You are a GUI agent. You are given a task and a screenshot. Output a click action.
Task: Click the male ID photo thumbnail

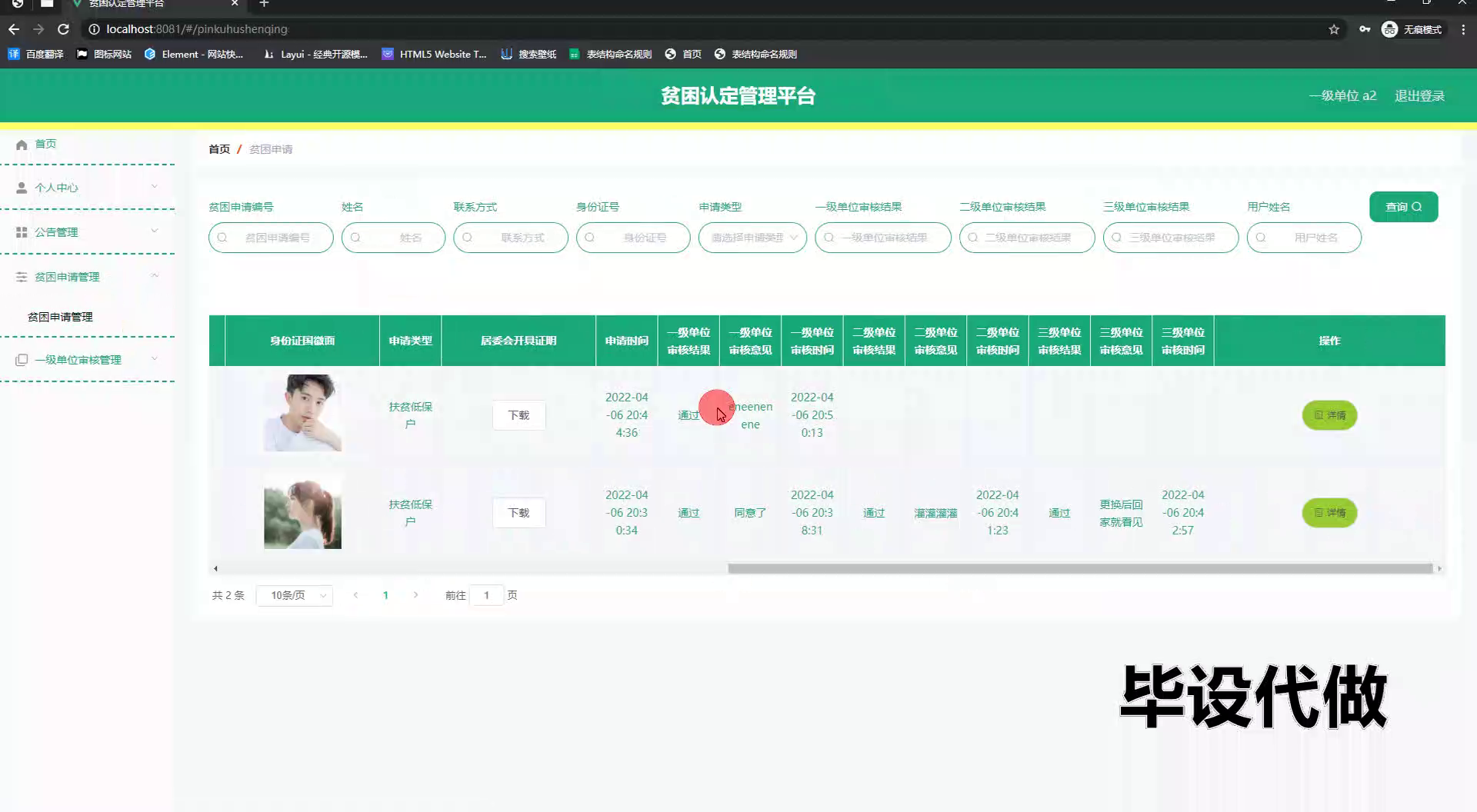[x=302, y=413]
